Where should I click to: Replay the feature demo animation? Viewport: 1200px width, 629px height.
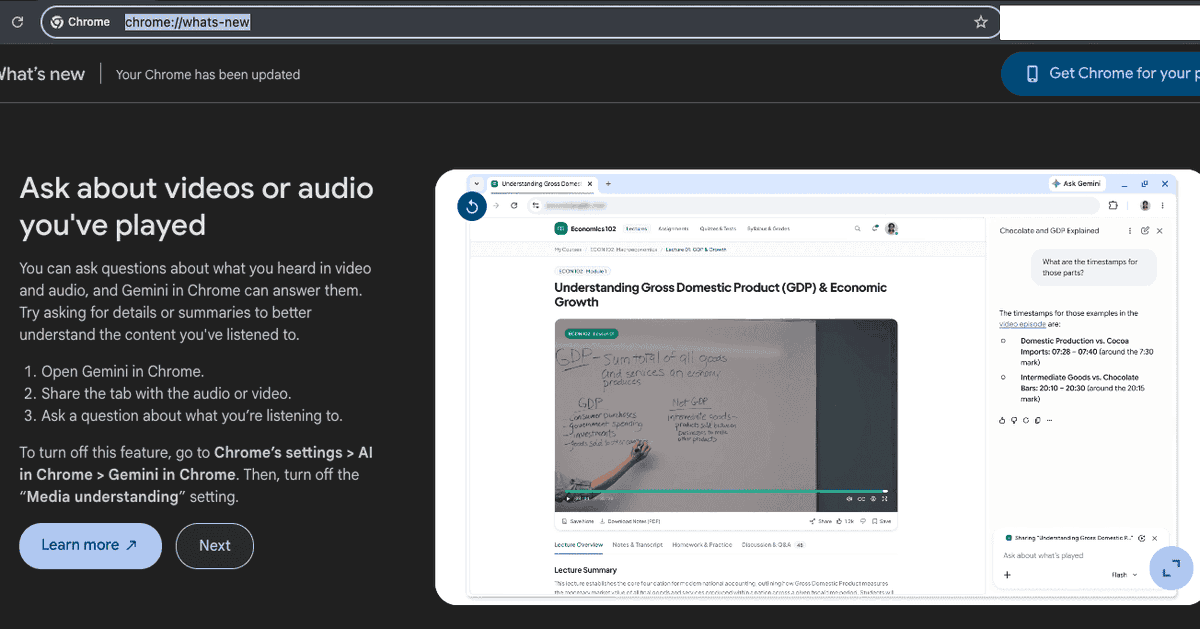tap(472, 206)
